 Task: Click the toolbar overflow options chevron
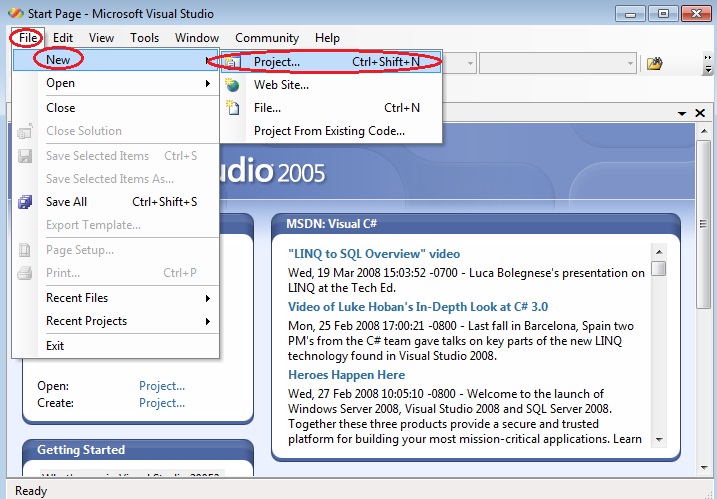pyautogui.click(x=708, y=64)
